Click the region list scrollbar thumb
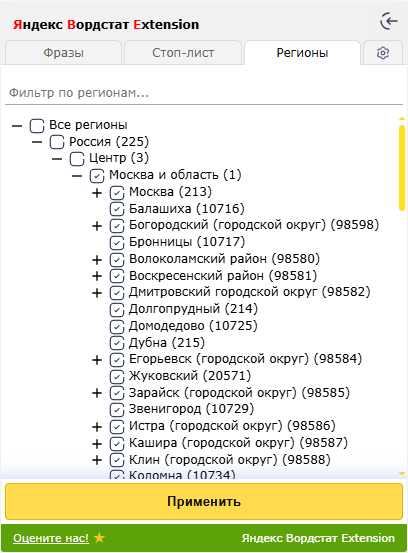Viewport: 408px width, 553px height. 402,168
